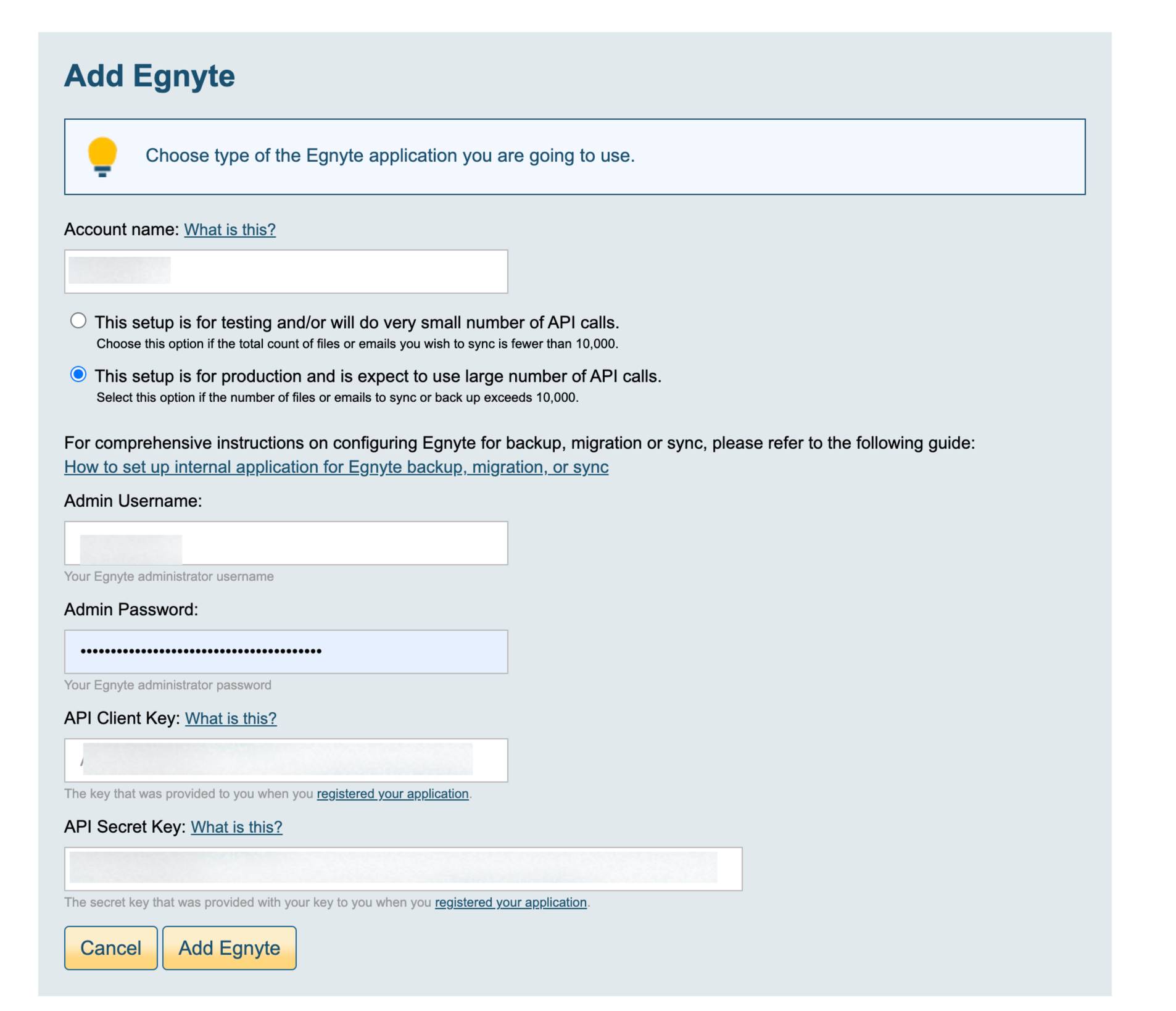The width and height of the screenshot is (1176, 1011).
Task: Click the testing setup option label text
Action: click(x=357, y=322)
